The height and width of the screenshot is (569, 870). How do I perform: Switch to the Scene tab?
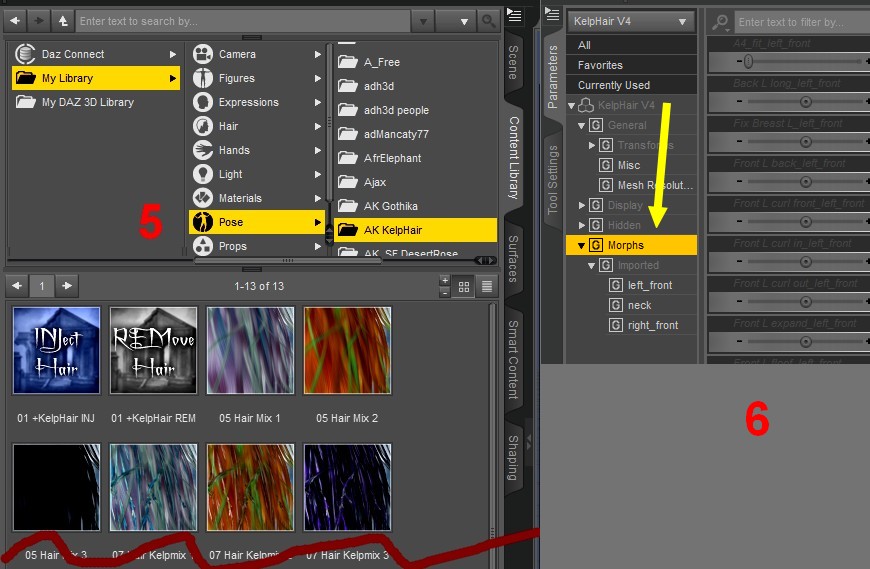pos(513,62)
